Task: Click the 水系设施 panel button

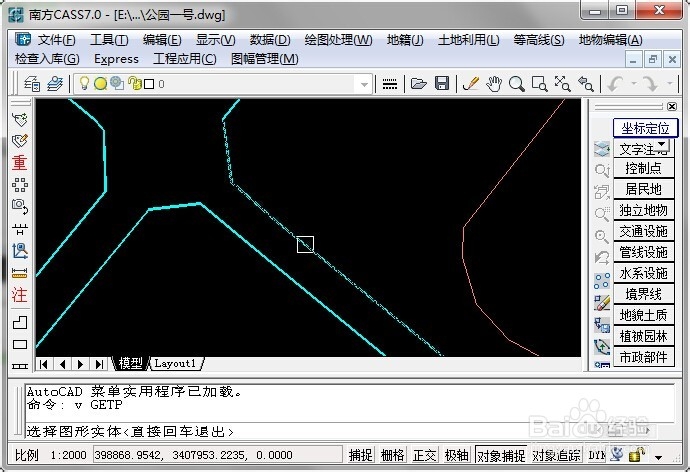Action: pyautogui.click(x=643, y=273)
